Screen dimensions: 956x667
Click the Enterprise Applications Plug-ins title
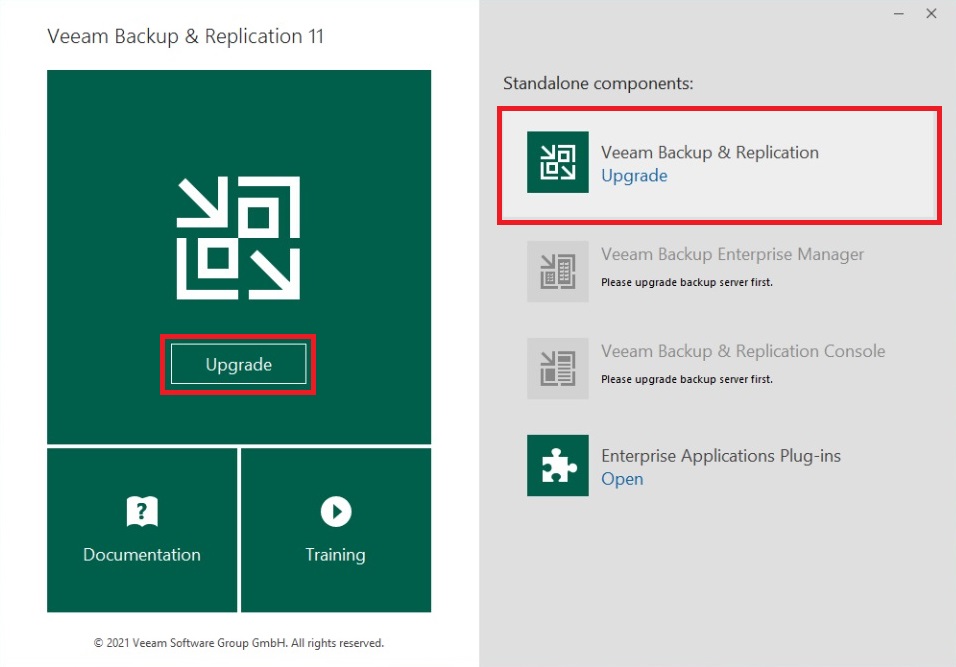click(x=721, y=456)
